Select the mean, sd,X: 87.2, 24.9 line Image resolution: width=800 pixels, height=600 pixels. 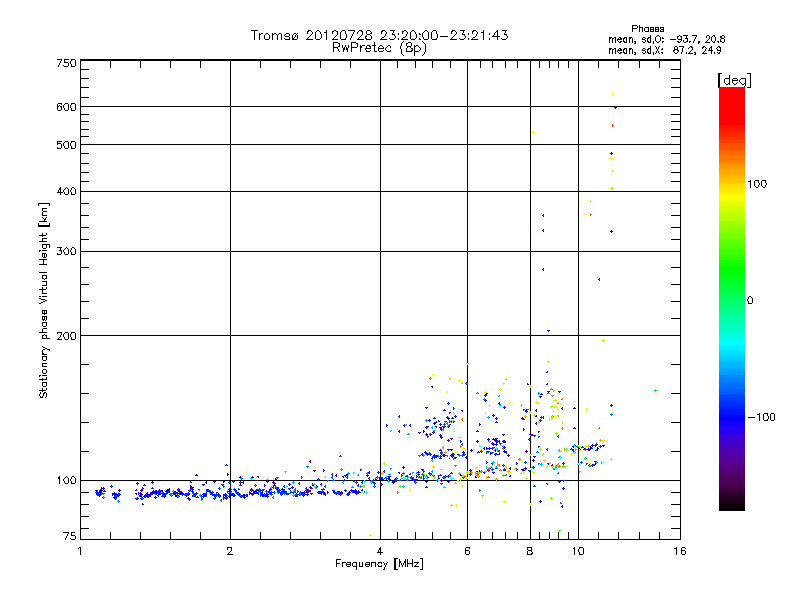pyautogui.click(x=664, y=51)
